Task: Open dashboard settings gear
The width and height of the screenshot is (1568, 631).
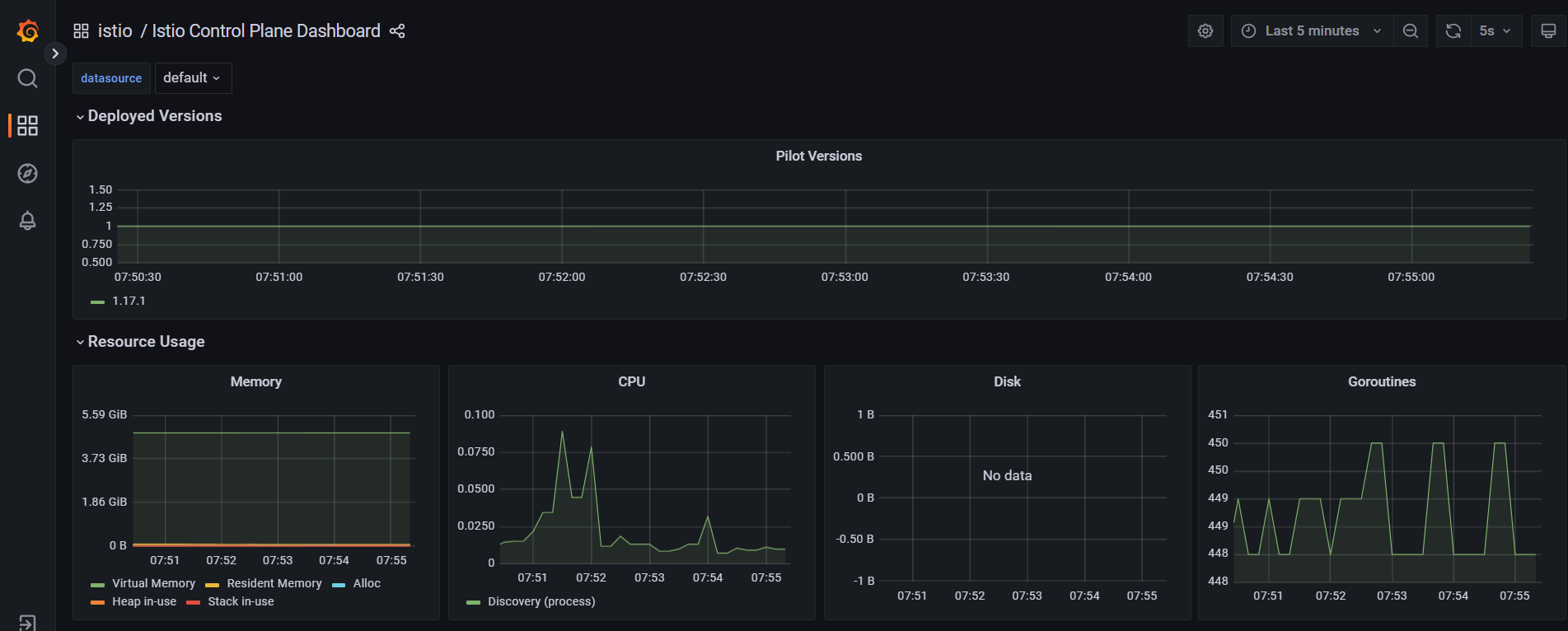Action: (x=1205, y=31)
